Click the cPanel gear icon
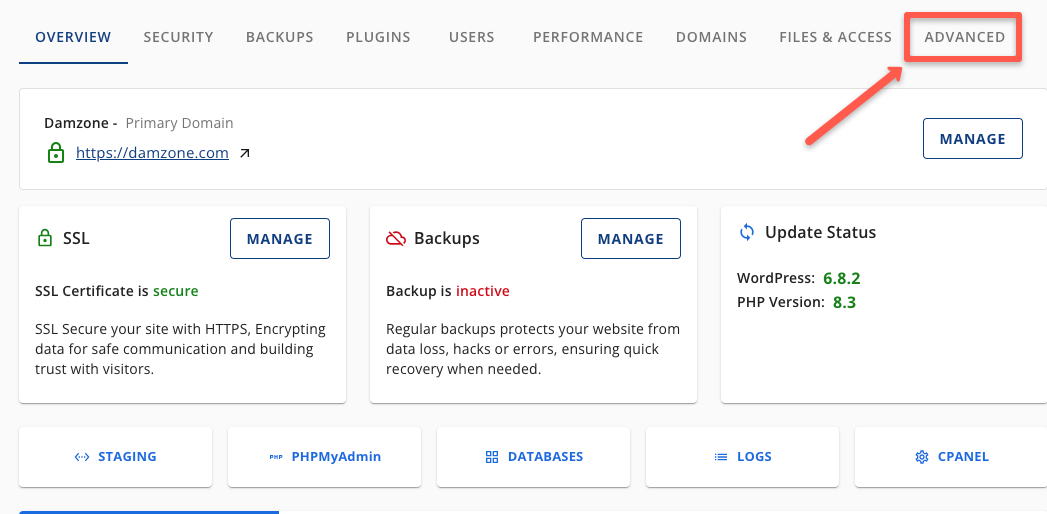Screen dimensions: 1047x514 point(921,457)
